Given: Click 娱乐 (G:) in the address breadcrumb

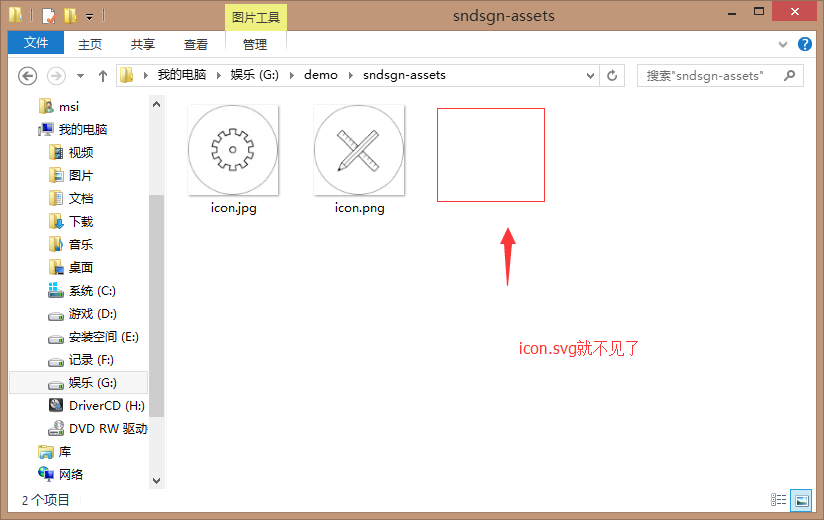Looking at the screenshot, I should click(x=254, y=75).
